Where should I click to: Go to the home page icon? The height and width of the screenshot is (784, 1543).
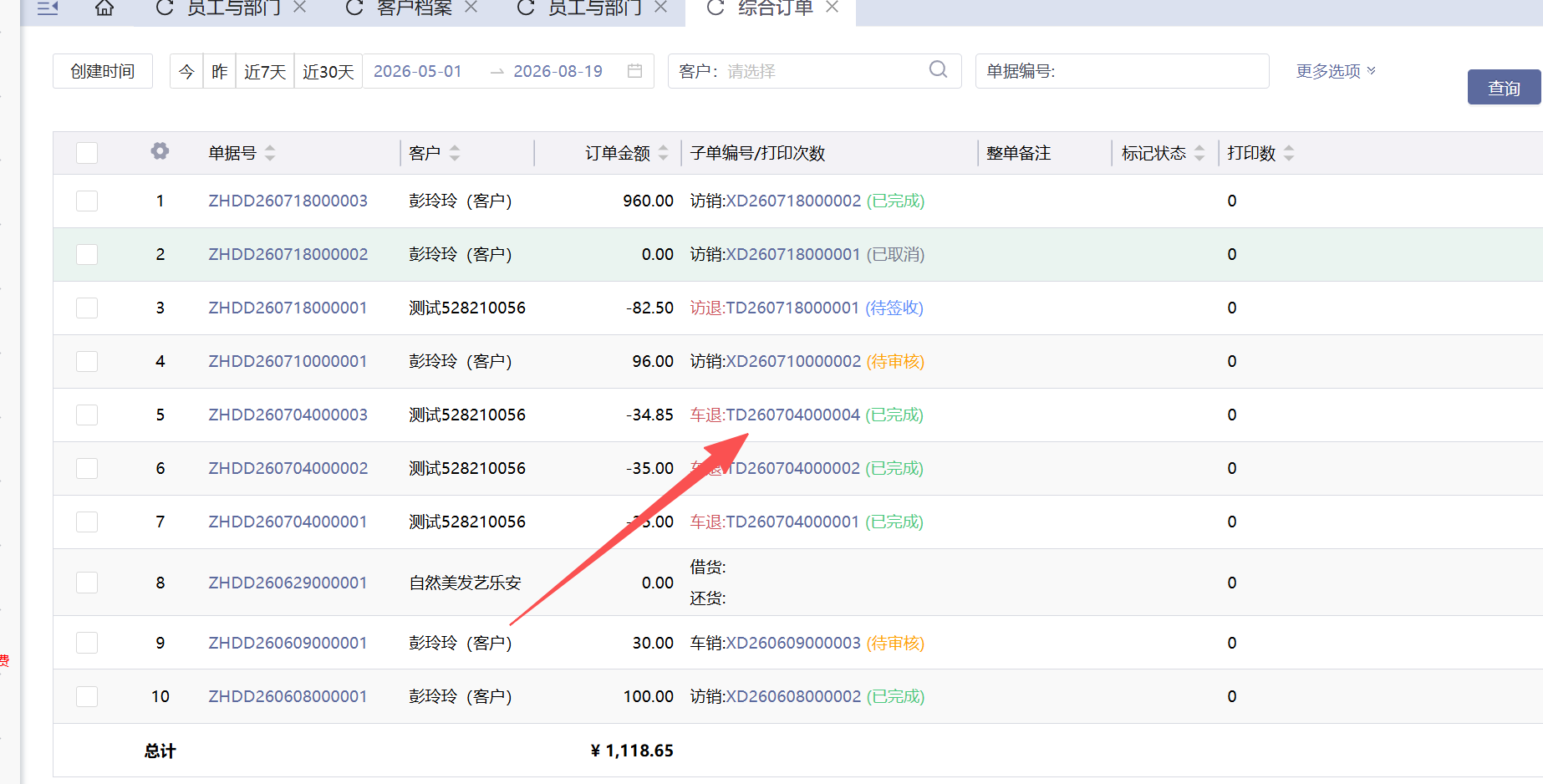click(x=104, y=8)
